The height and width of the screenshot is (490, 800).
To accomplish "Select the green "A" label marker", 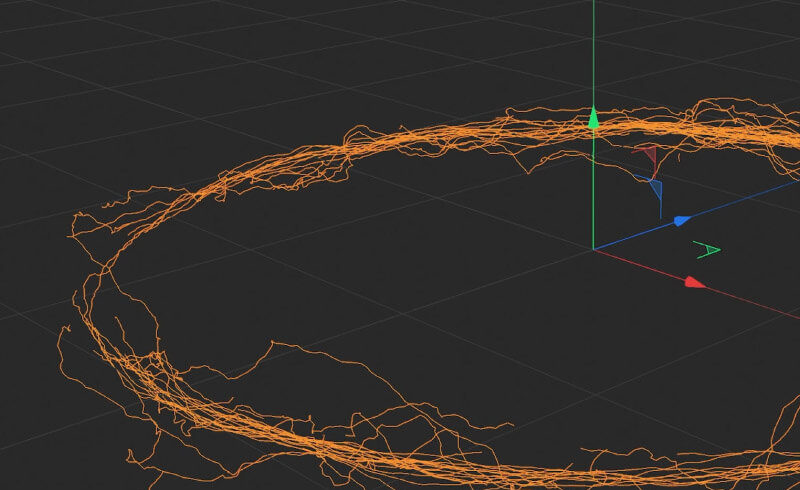I will point(707,250).
